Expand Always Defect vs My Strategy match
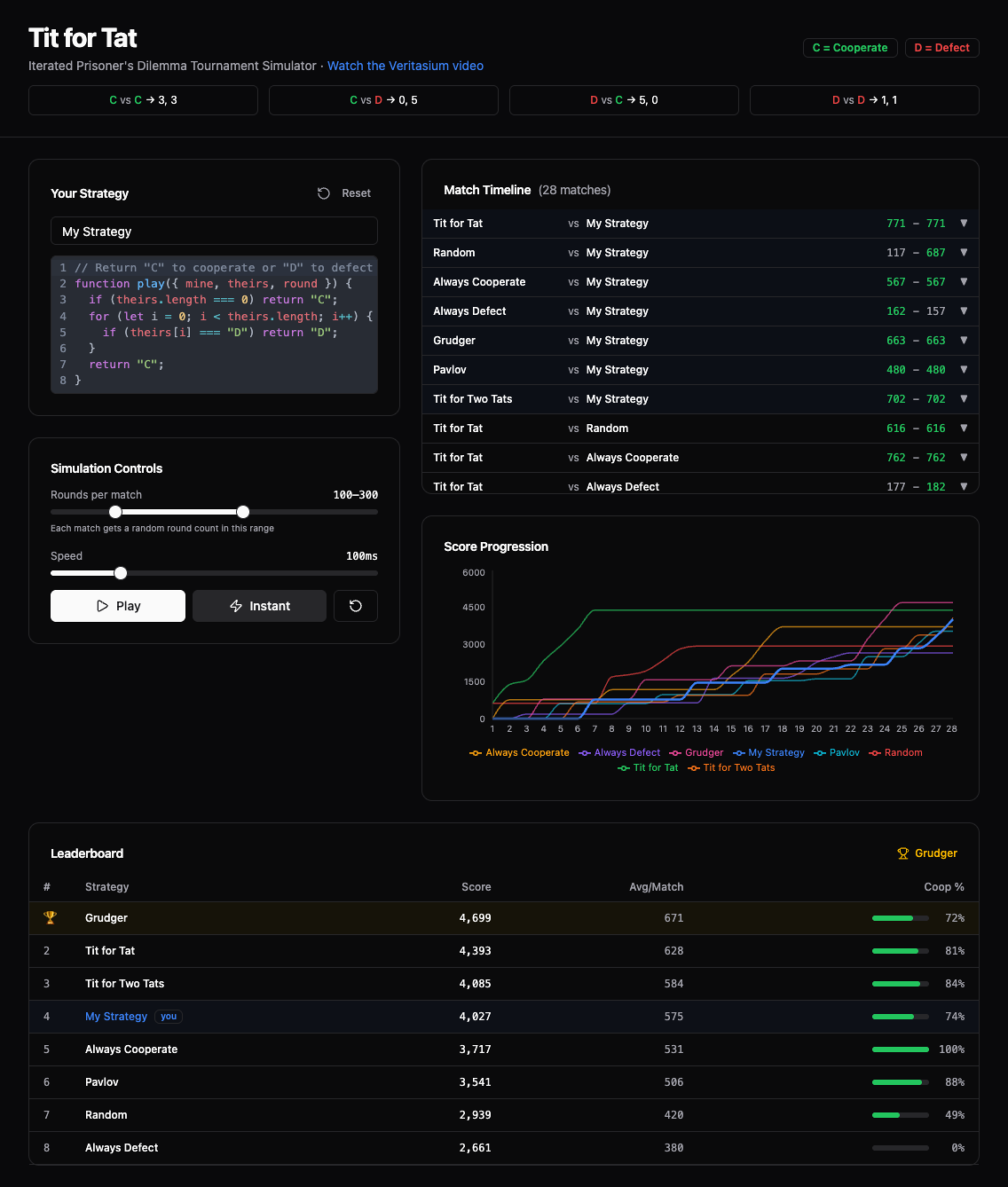1008x1187 pixels. [x=964, y=311]
